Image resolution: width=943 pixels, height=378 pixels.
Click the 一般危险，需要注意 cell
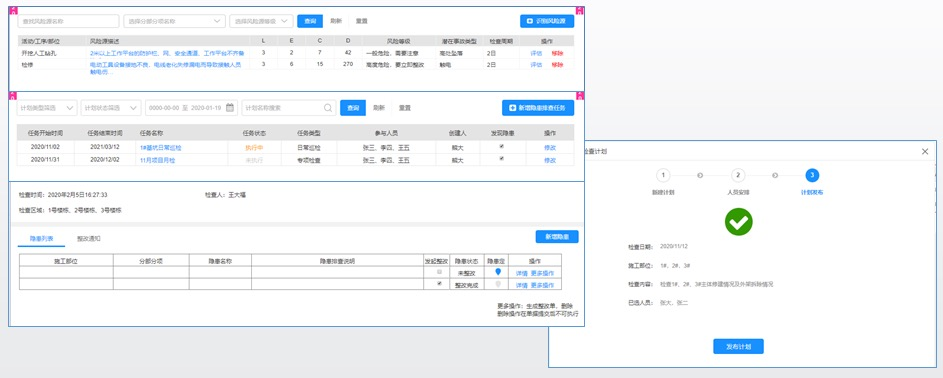[392, 53]
